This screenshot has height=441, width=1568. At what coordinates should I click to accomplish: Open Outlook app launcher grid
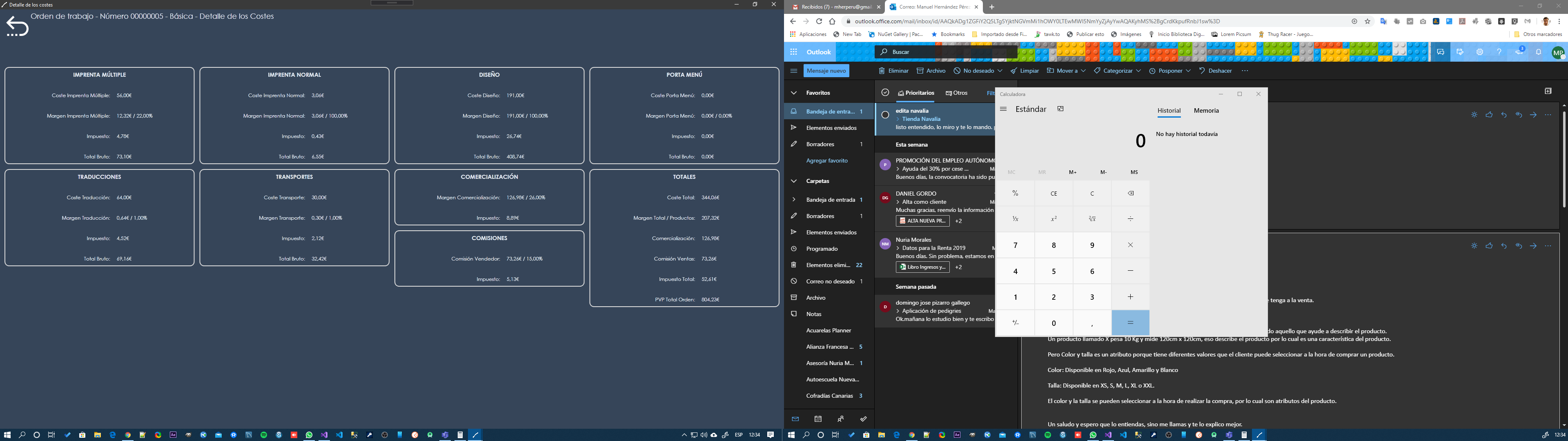pyautogui.click(x=793, y=52)
